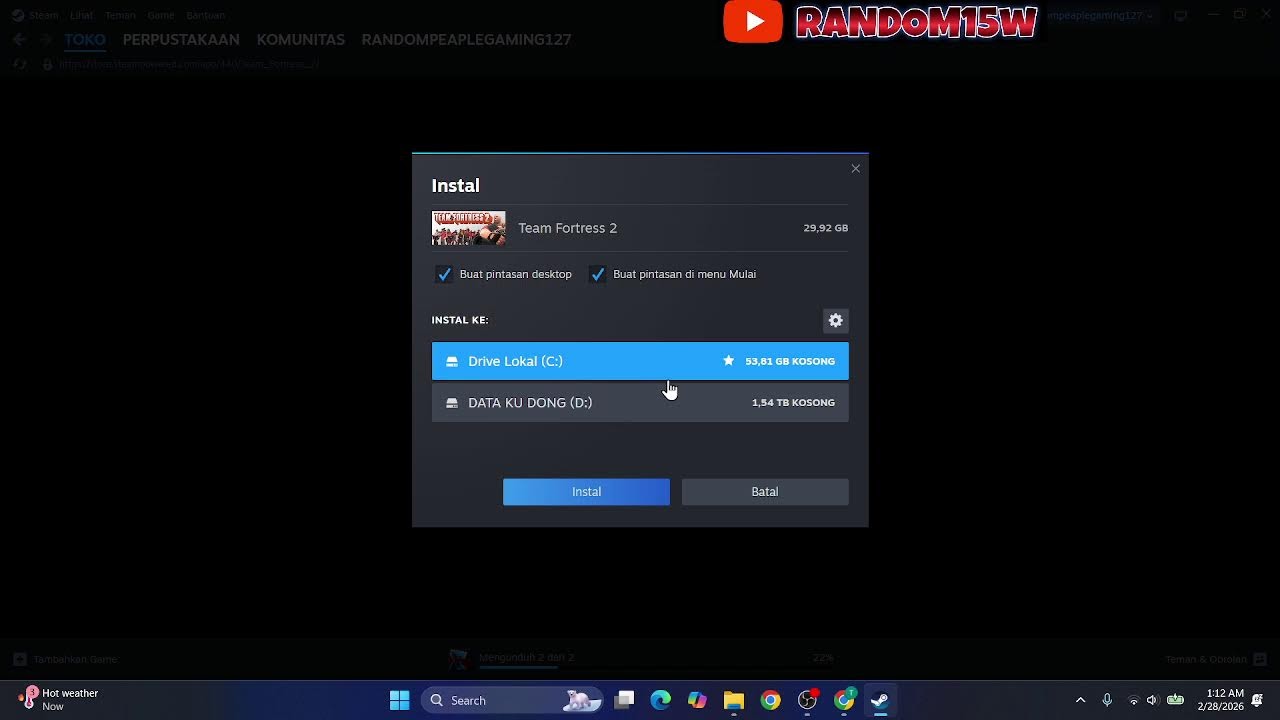Open the notification bell icon
Viewport: 1280px width, 720px height.
tap(1257, 700)
